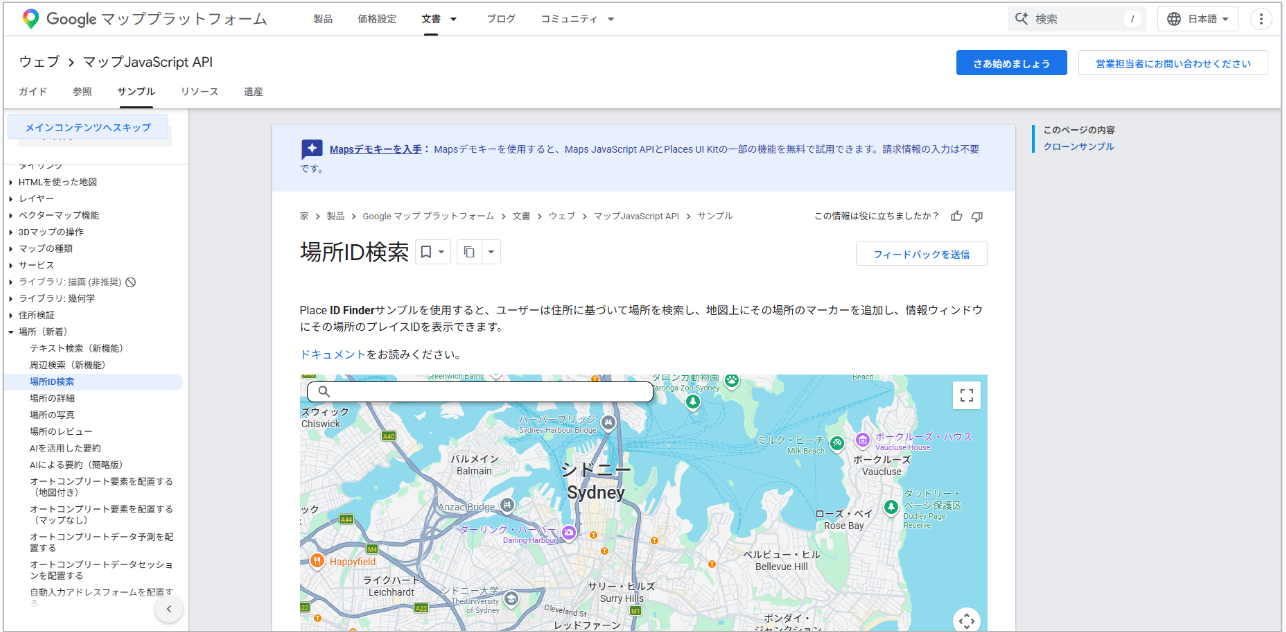Click メインコンテンツへスキップ link
The height and width of the screenshot is (632, 1286).
[88, 127]
